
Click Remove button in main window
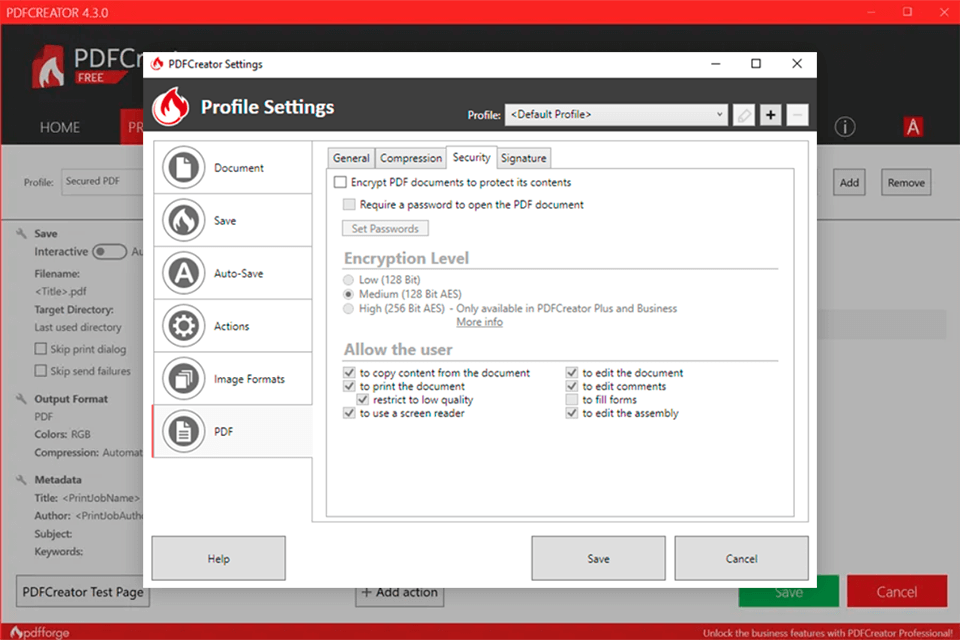(906, 183)
